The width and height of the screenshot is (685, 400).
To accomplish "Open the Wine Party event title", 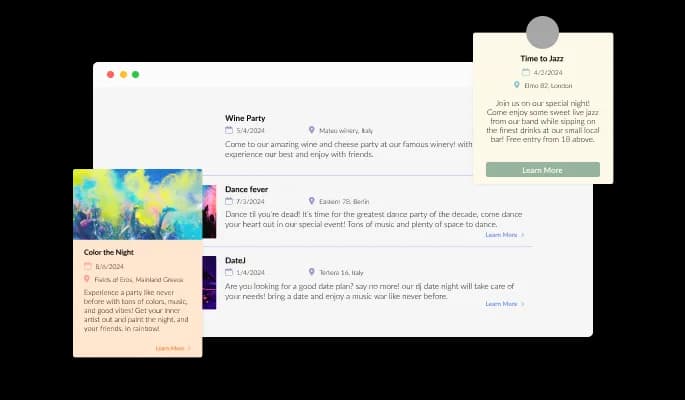I will coord(245,118).
